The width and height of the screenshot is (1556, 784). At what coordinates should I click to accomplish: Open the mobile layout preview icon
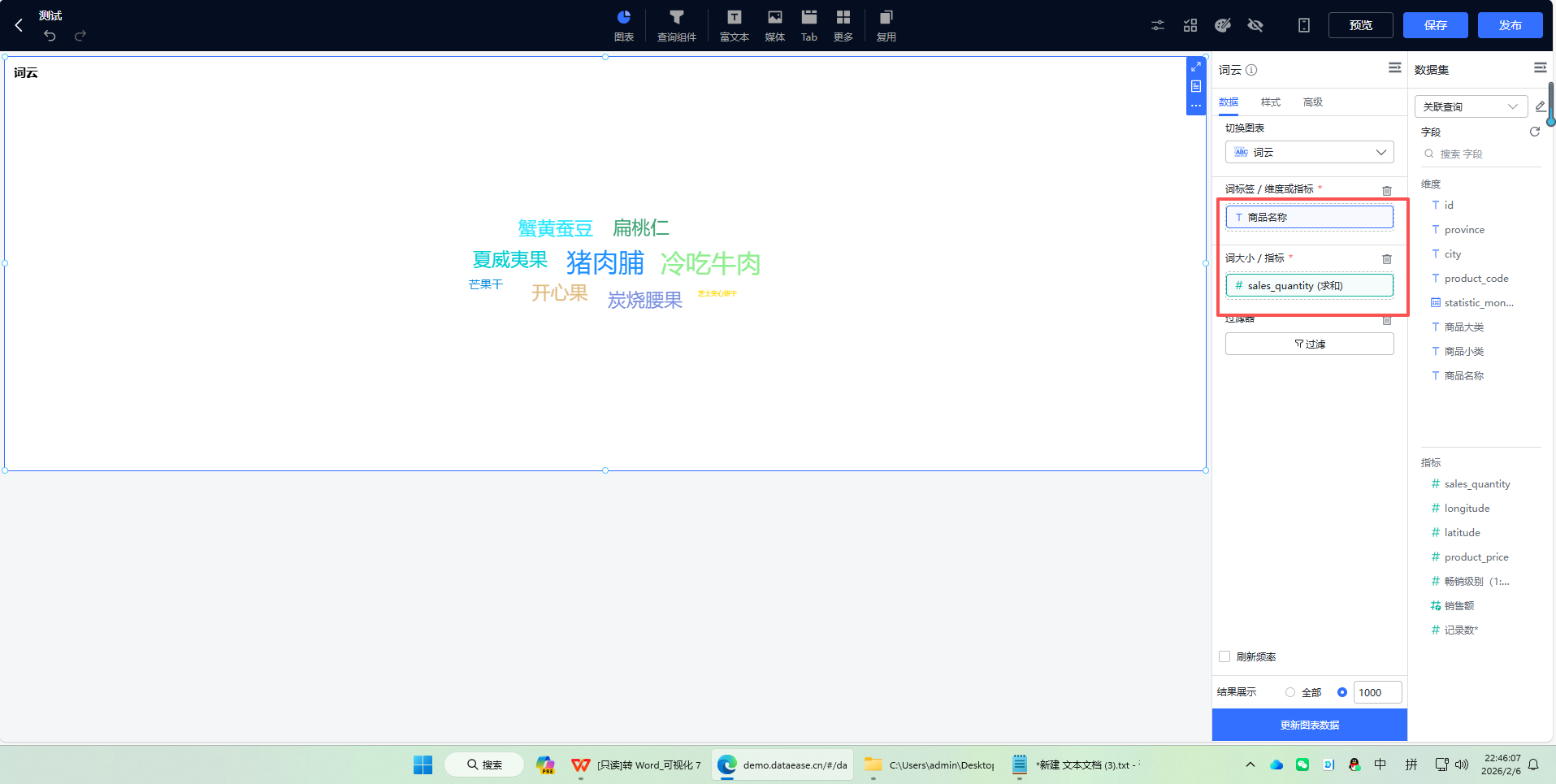point(1303,25)
